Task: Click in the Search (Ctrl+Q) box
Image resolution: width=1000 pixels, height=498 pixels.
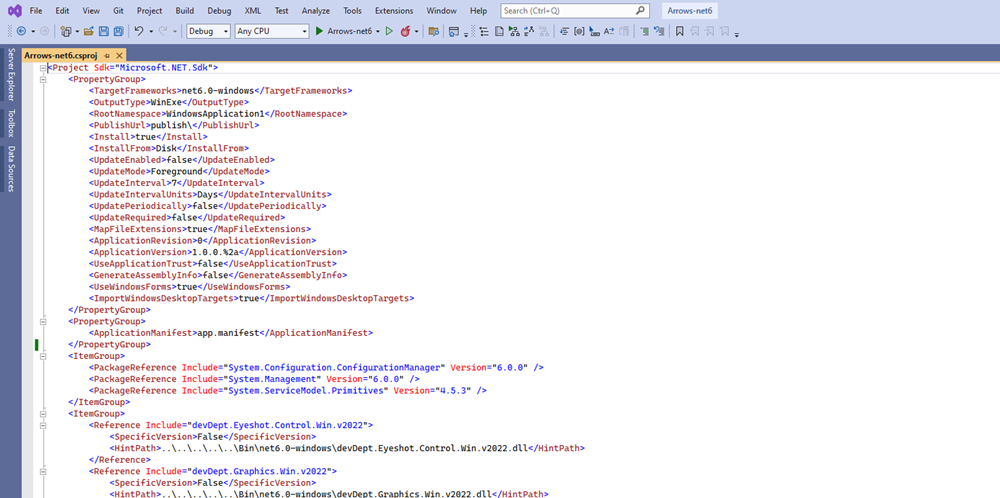Action: pyautogui.click(x=567, y=10)
